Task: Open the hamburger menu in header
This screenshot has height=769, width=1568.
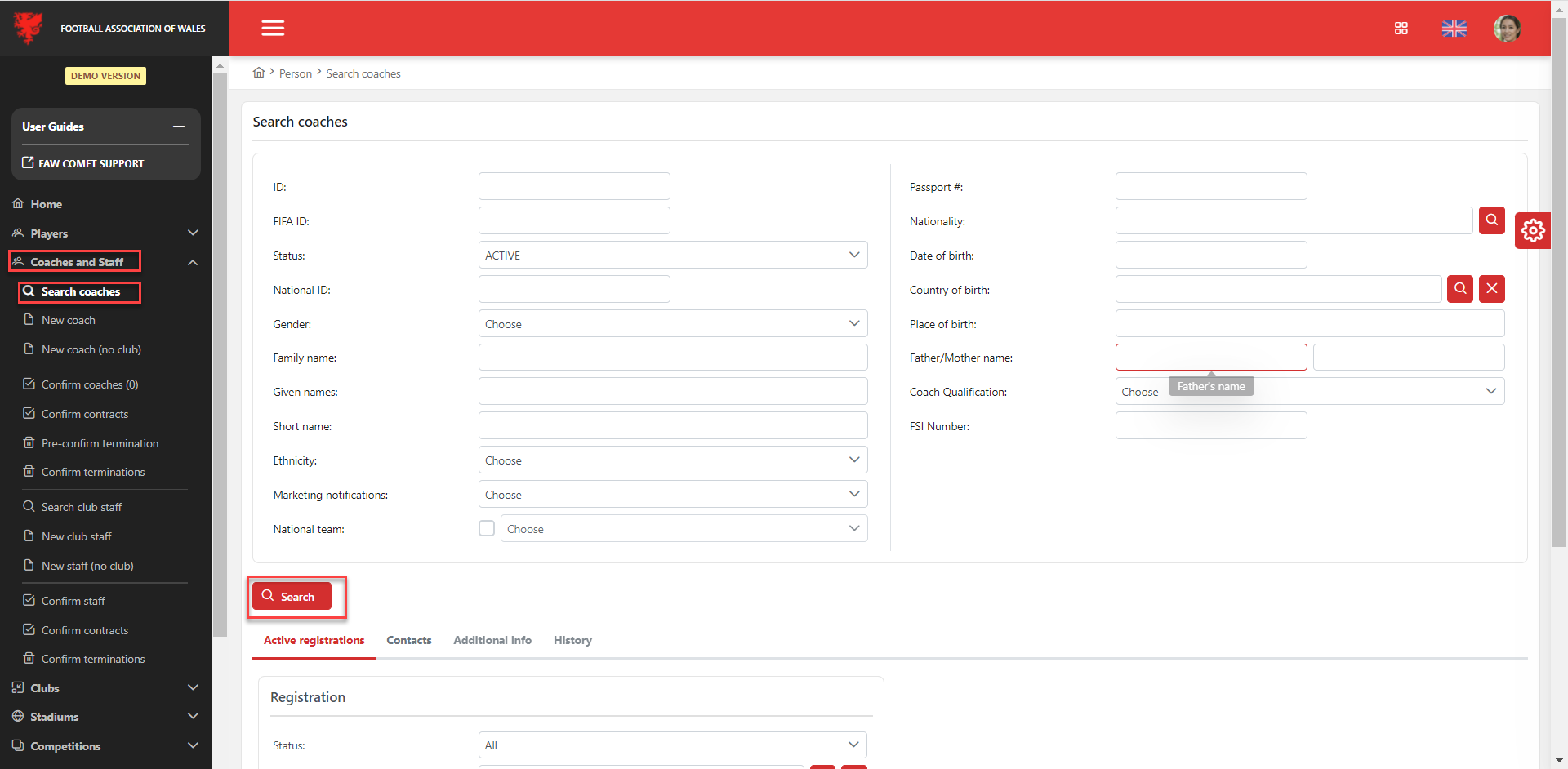Action: [273, 29]
